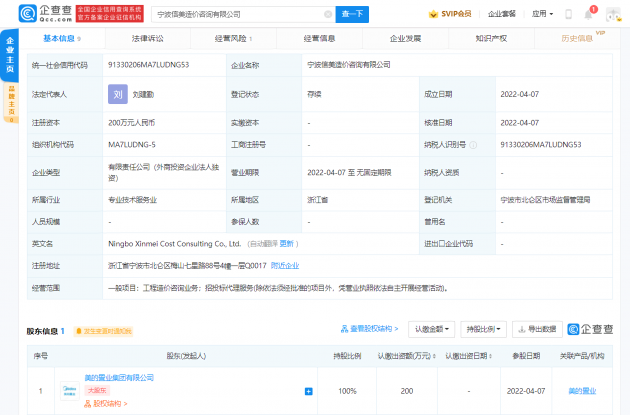The height and width of the screenshot is (415, 630).
Task: Click 100% shareholding ratio cell
Action: point(347,391)
